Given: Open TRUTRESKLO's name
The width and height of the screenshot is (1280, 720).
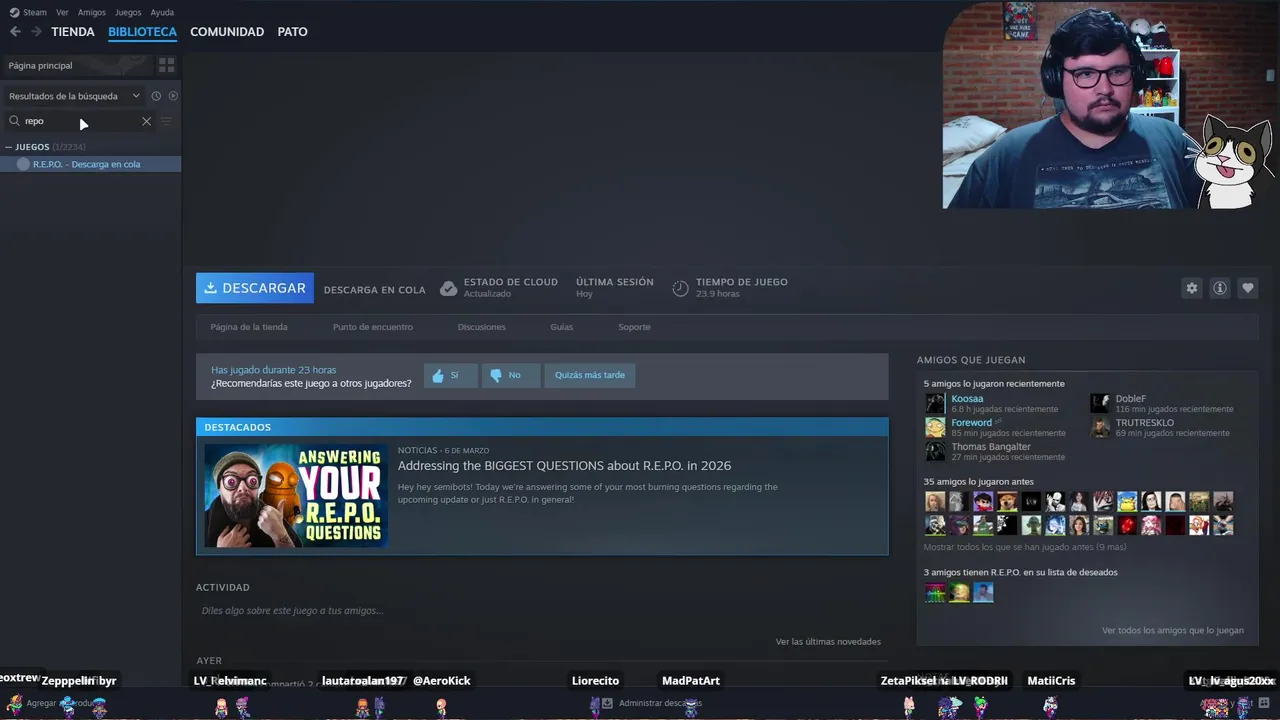Looking at the screenshot, I should [1145, 423].
